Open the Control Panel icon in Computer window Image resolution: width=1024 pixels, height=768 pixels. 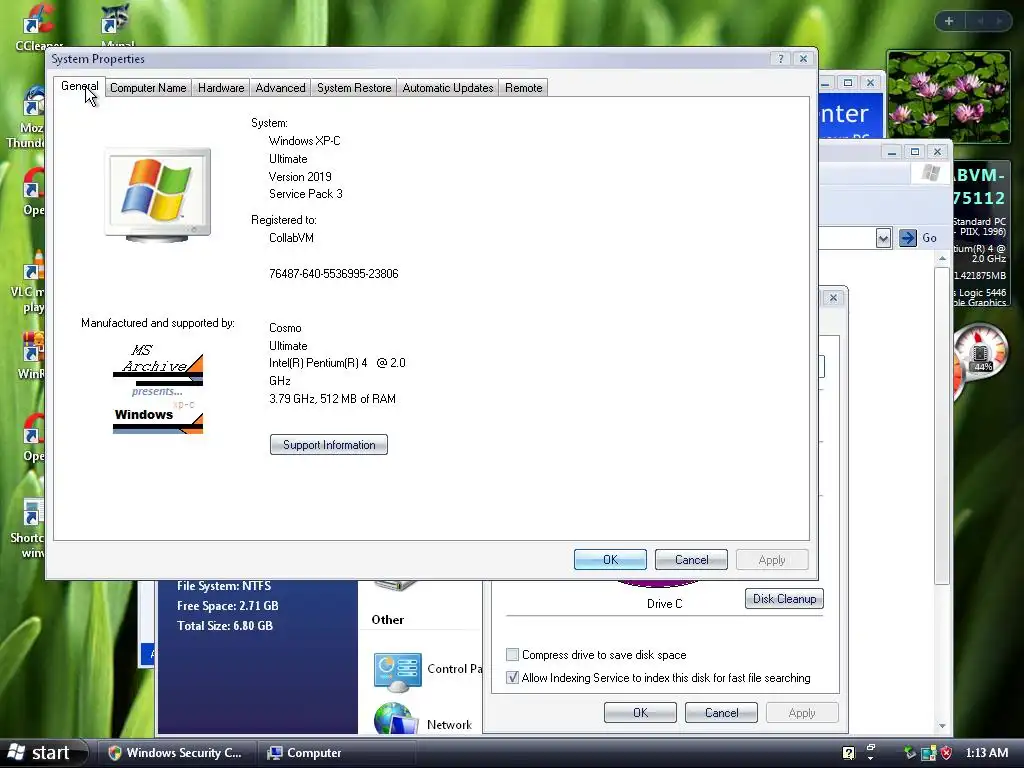tap(397, 672)
